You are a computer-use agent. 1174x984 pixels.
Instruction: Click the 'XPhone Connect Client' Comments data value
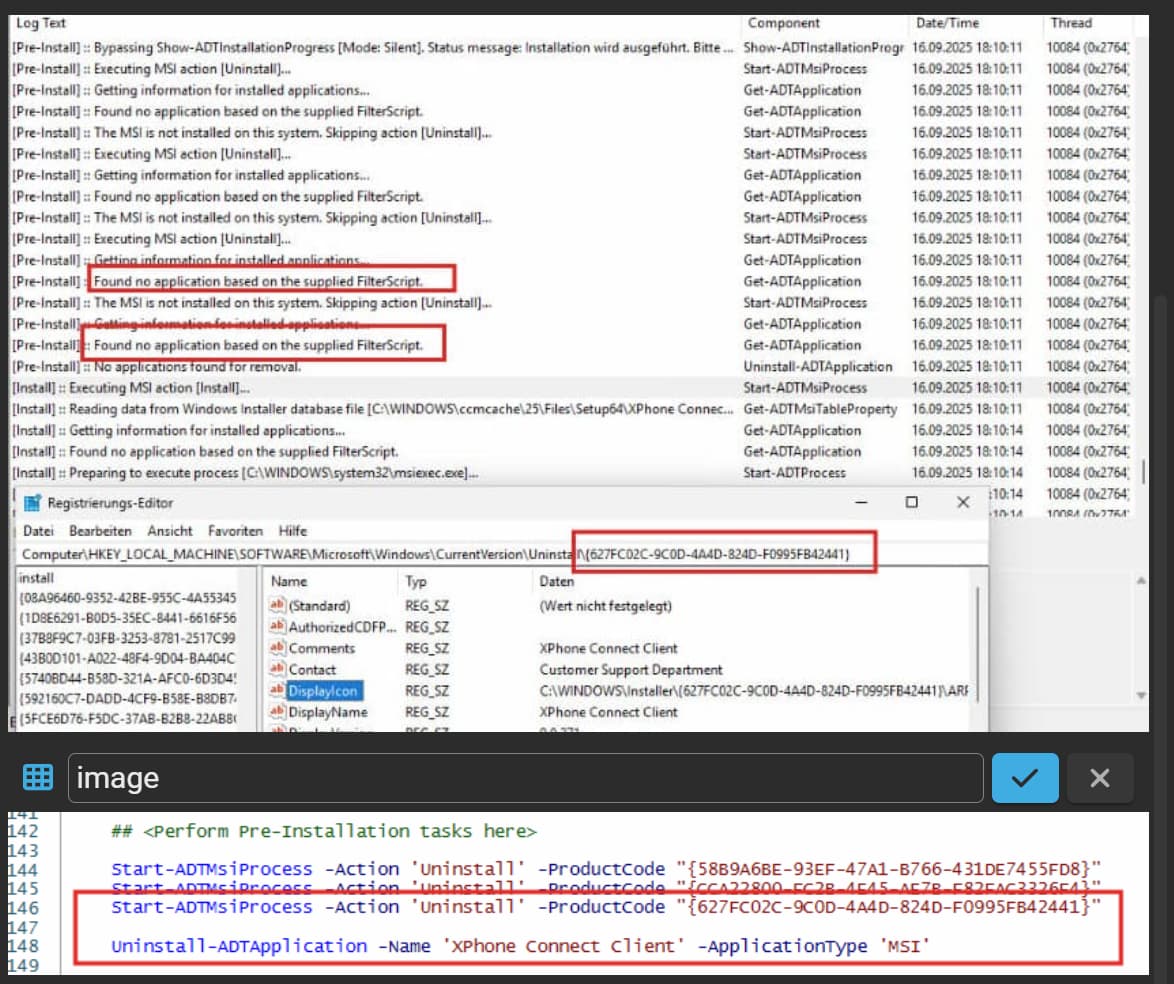point(608,649)
